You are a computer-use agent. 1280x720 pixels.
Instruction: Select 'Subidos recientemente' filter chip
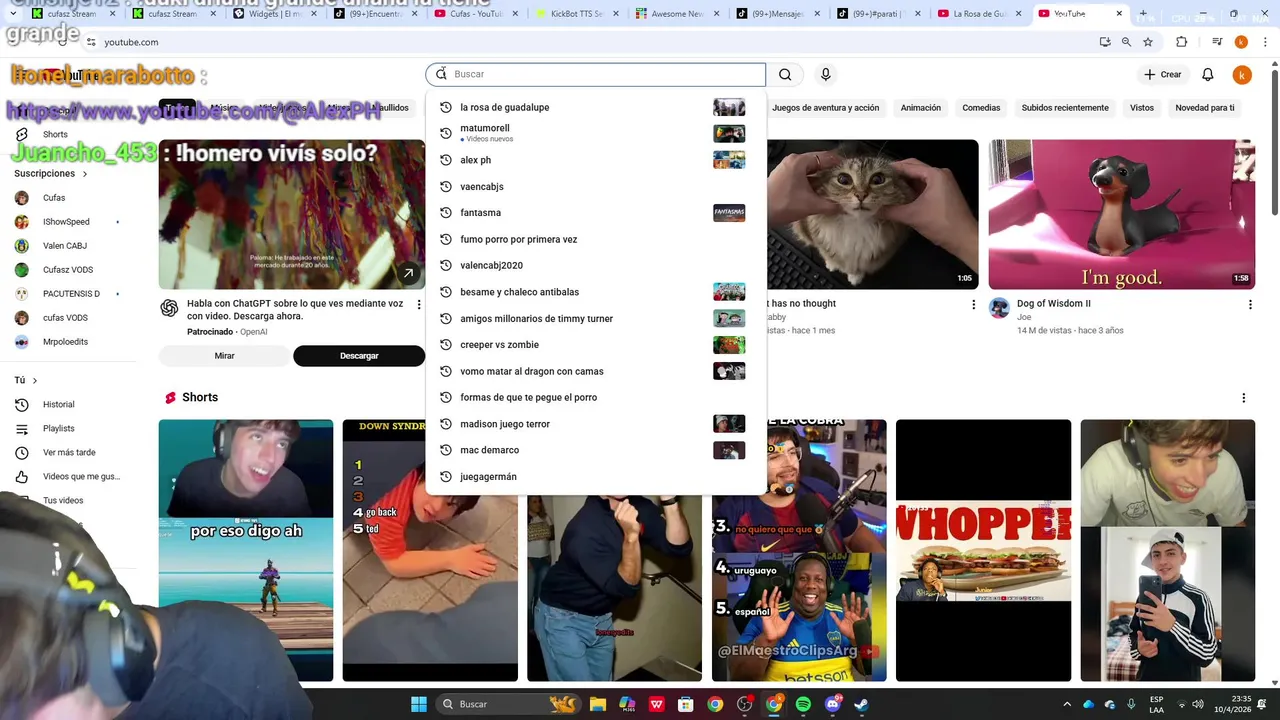tap(1065, 108)
